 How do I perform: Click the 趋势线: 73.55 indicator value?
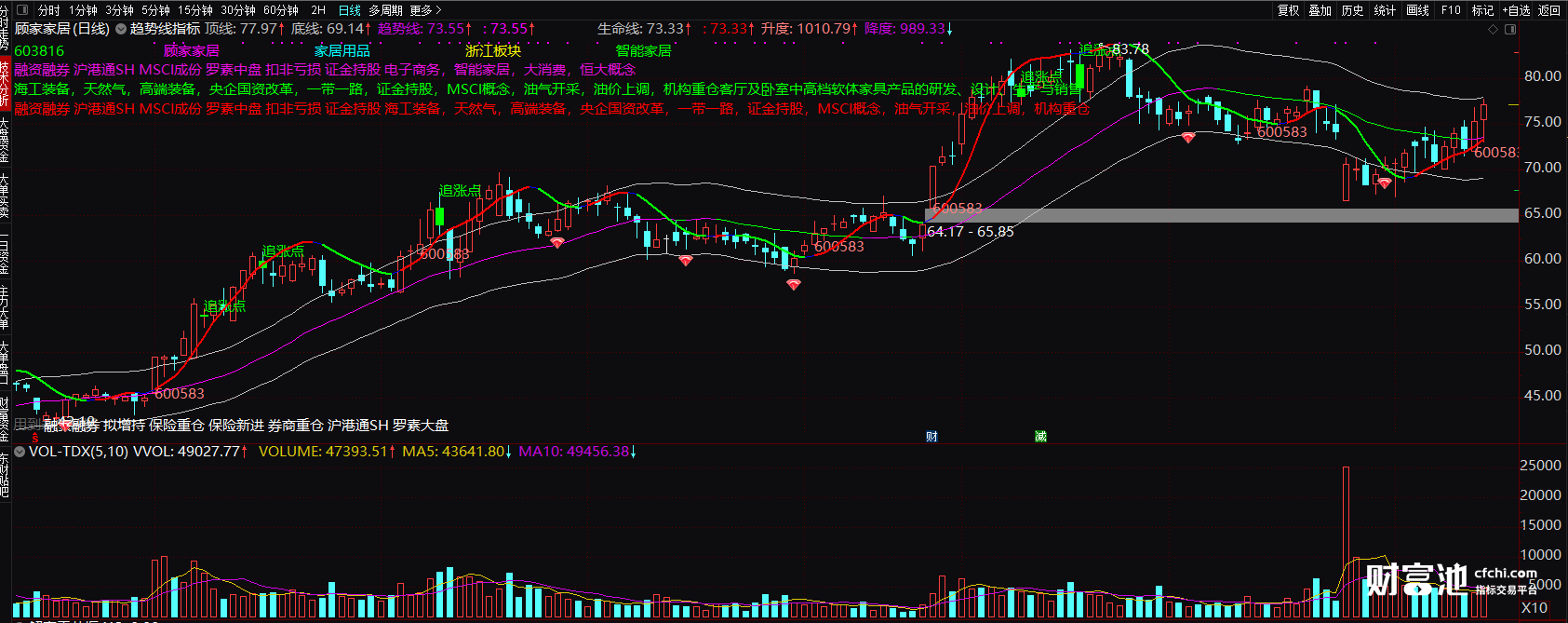425,29
